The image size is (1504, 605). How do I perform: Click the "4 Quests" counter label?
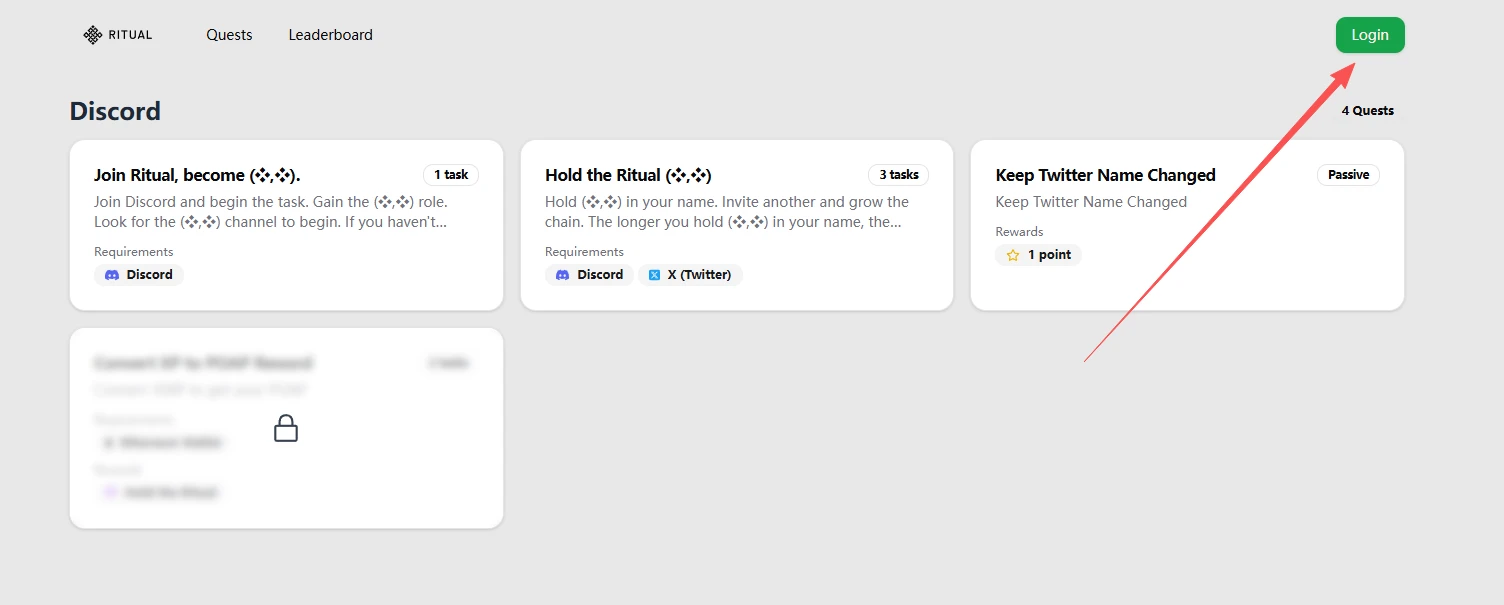pyautogui.click(x=1367, y=111)
